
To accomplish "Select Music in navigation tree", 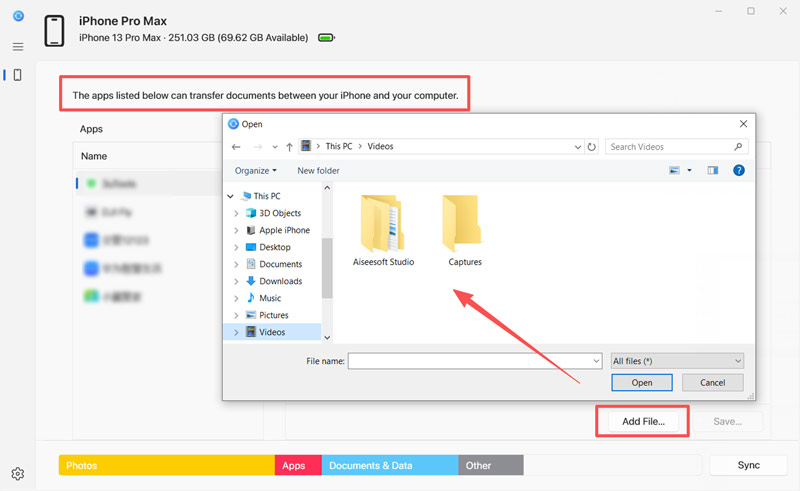I will point(270,298).
